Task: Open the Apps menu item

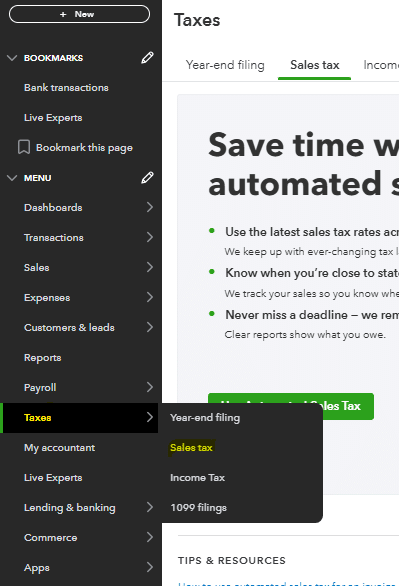Action: tap(37, 568)
